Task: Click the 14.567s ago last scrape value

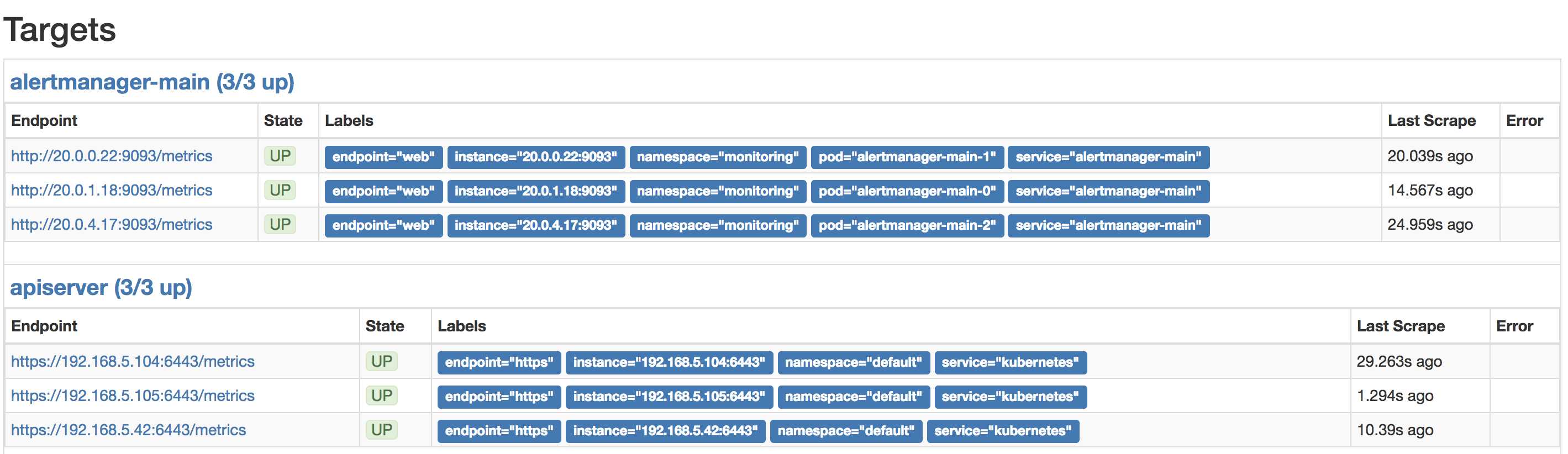Action: (x=1430, y=191)
